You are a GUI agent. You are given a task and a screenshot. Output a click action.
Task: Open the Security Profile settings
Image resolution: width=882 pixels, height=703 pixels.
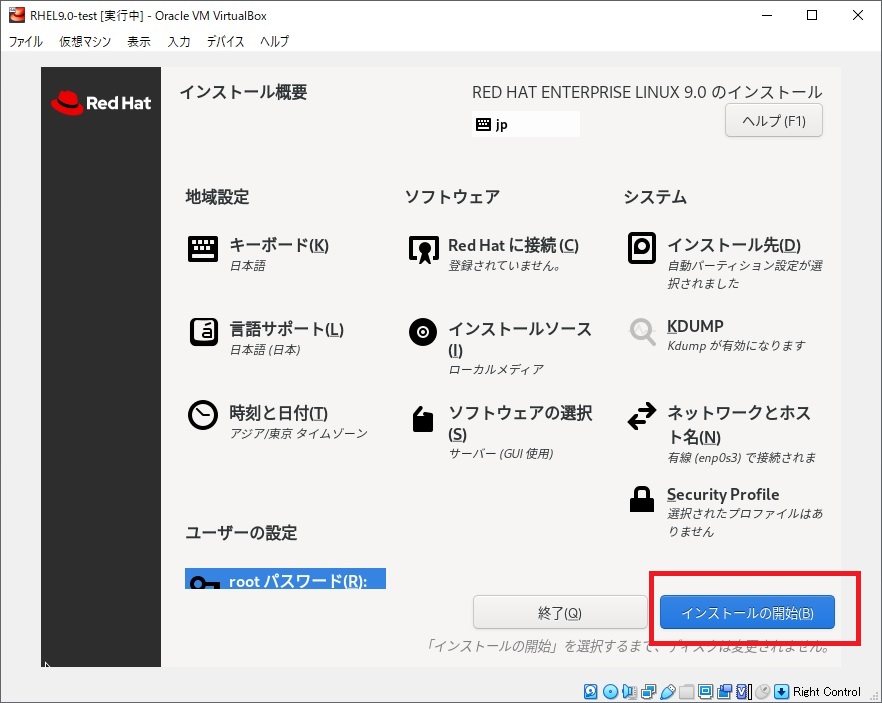click(725, 512)
